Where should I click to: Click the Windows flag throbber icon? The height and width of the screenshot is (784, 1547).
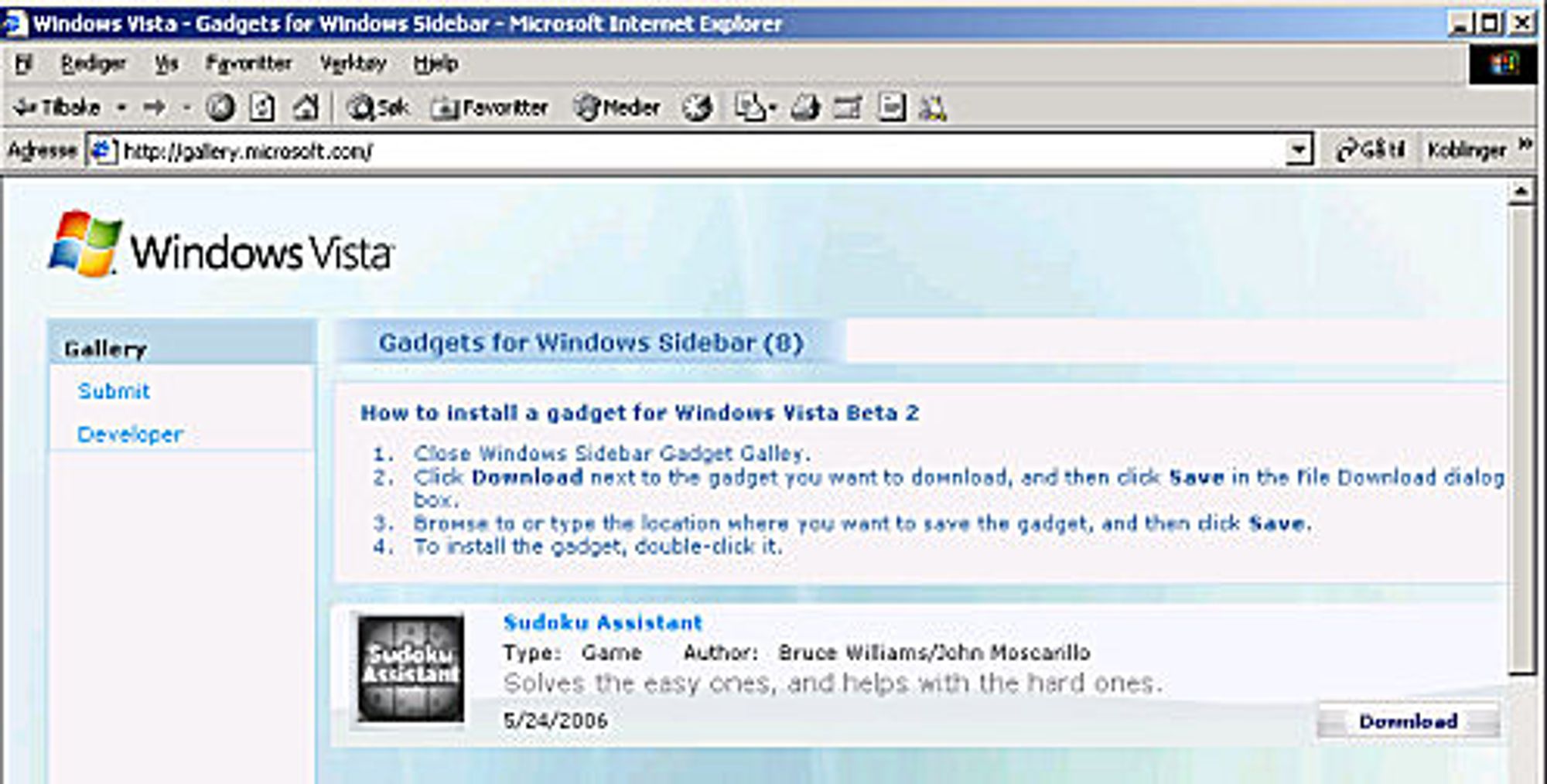[x=1503, y=64]
